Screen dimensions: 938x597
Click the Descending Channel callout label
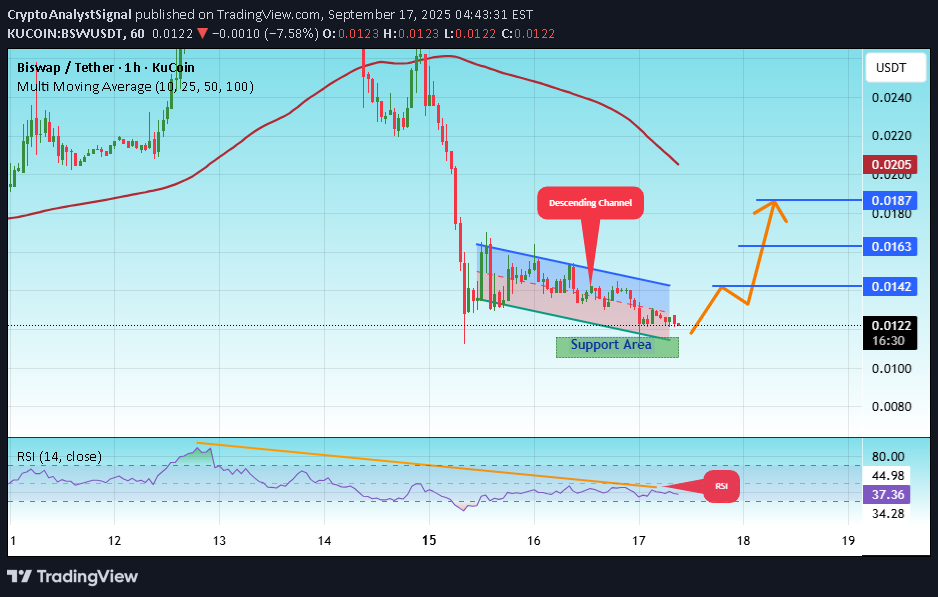pyautogui.click(x=590, y=203)
